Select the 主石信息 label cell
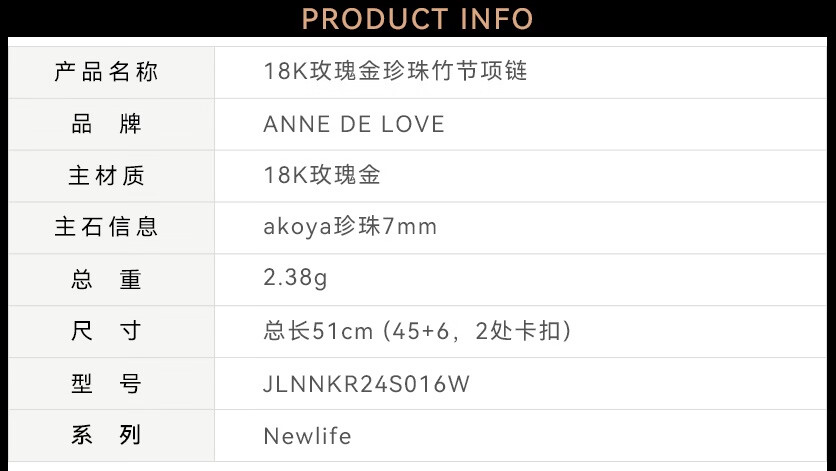Image resolution: width=836 pixels, height=471 pixels. (107, 227)
